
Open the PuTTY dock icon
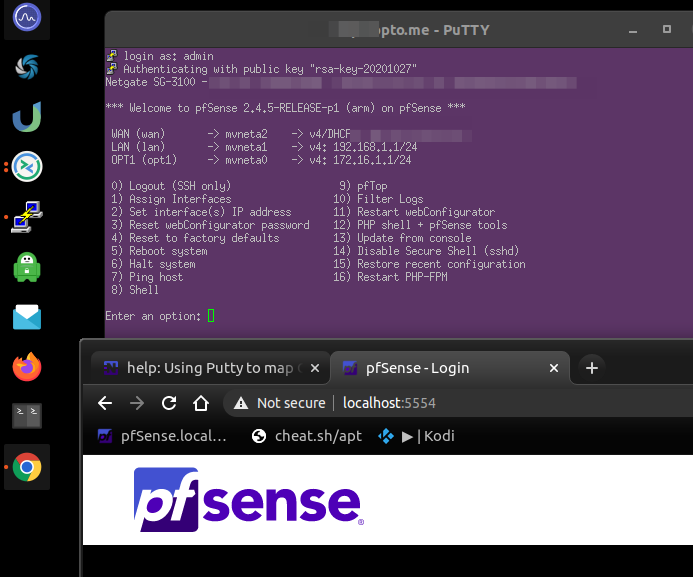[27, 216]
